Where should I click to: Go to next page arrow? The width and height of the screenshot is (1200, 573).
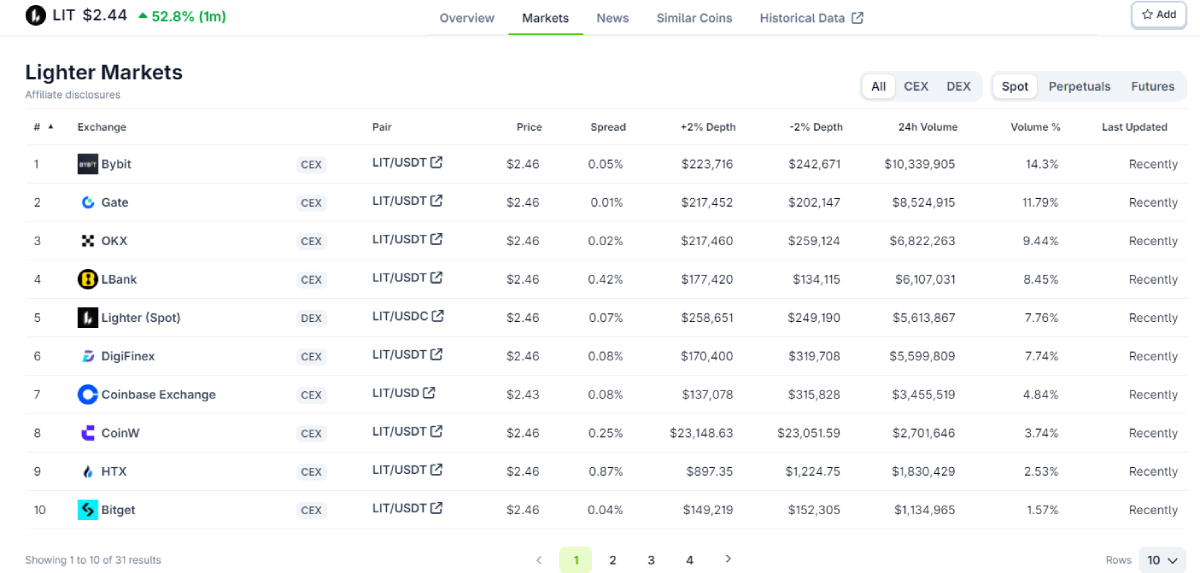pos(728,559)
